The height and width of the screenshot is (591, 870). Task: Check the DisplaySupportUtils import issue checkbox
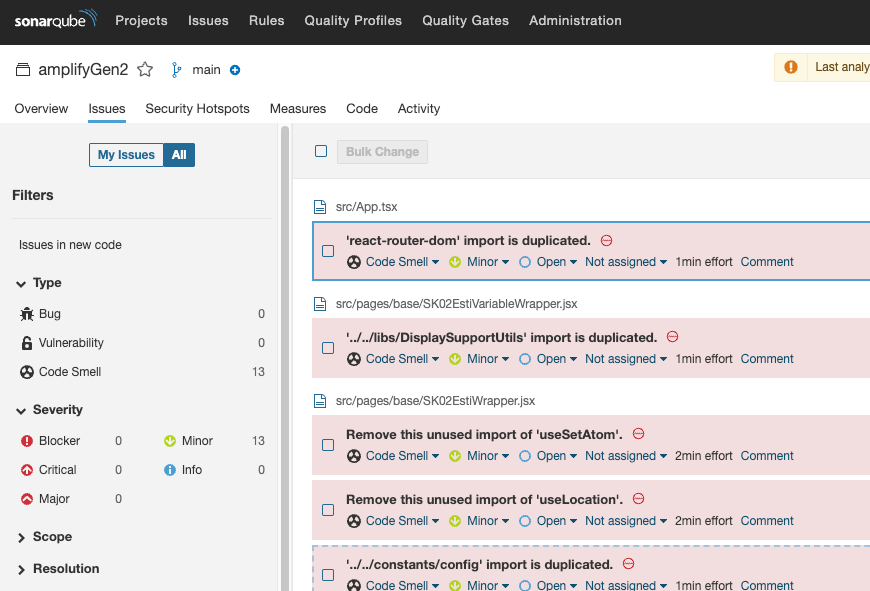tap(328, 348)
